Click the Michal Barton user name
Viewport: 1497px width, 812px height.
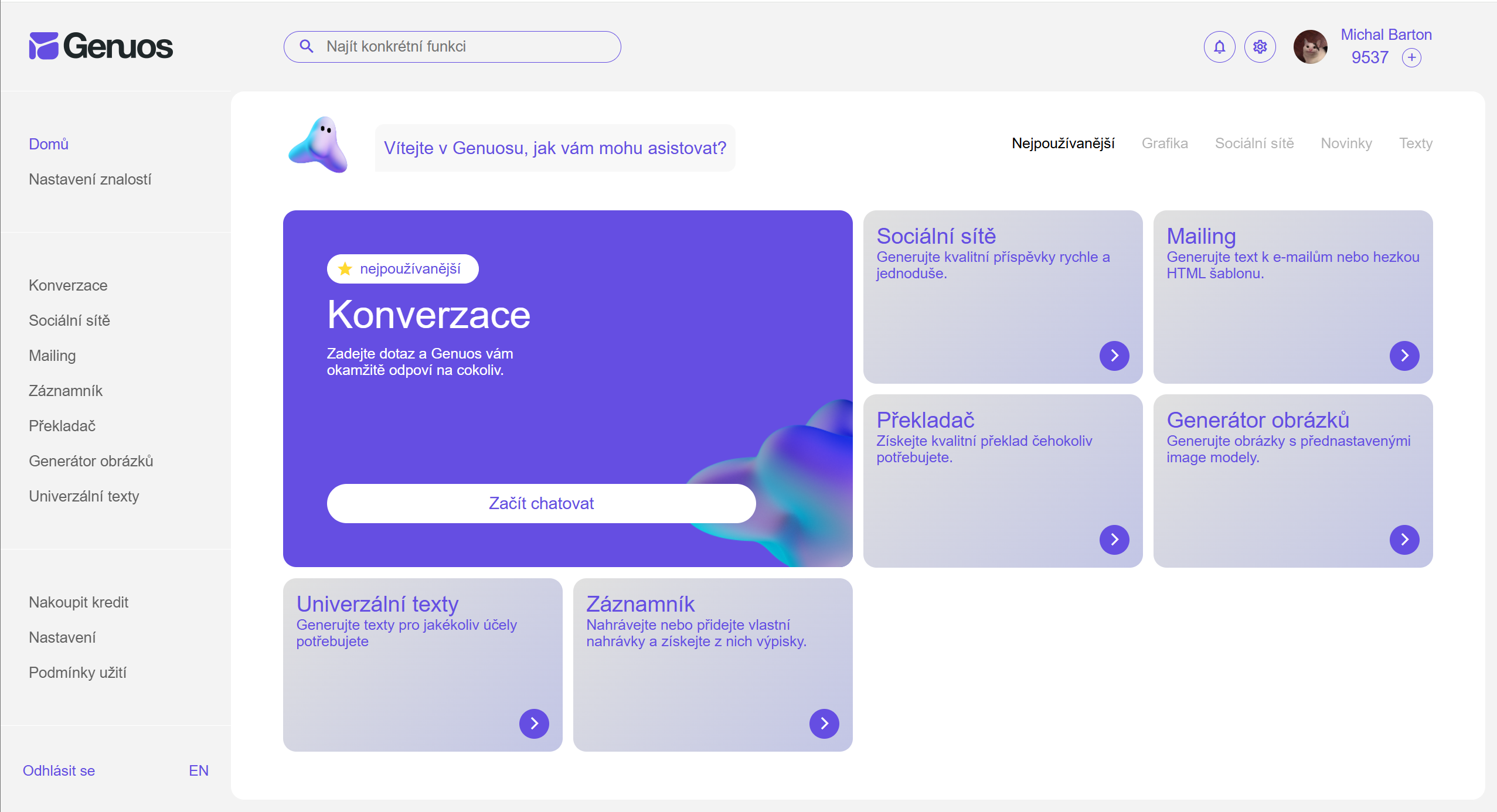(1386, 35)
